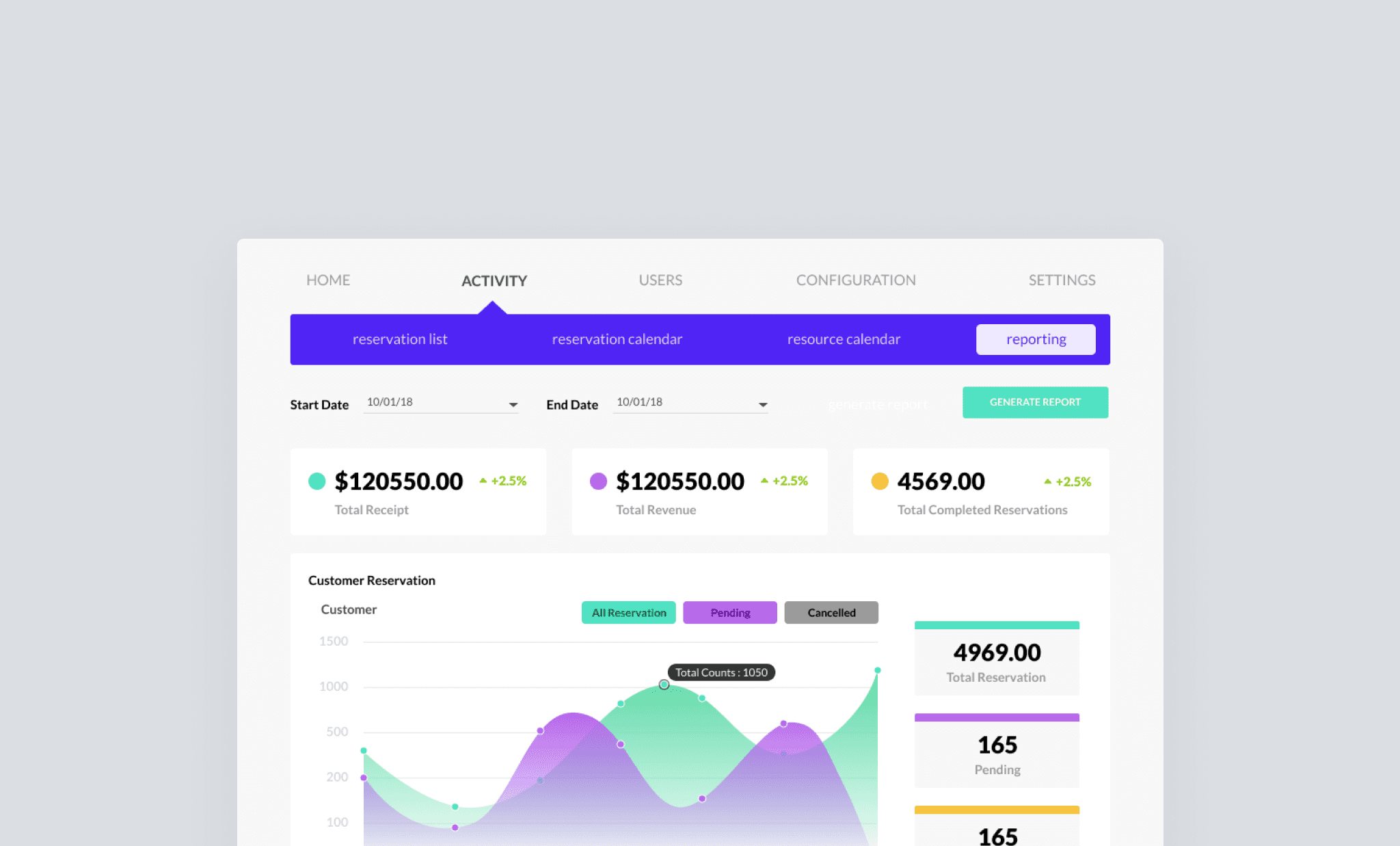Toggle the All Reservation chart filter

[x=628, y=613]
